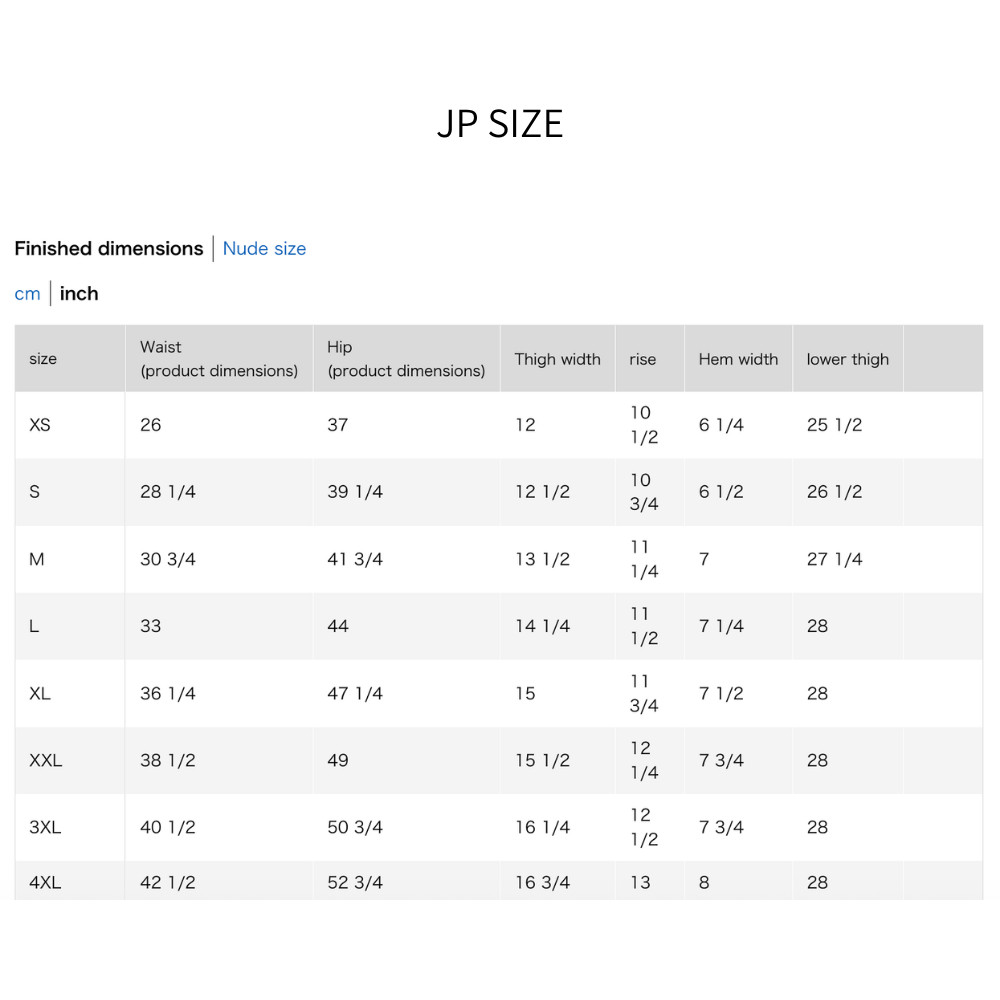Select inch unit option

click(79, 294)
